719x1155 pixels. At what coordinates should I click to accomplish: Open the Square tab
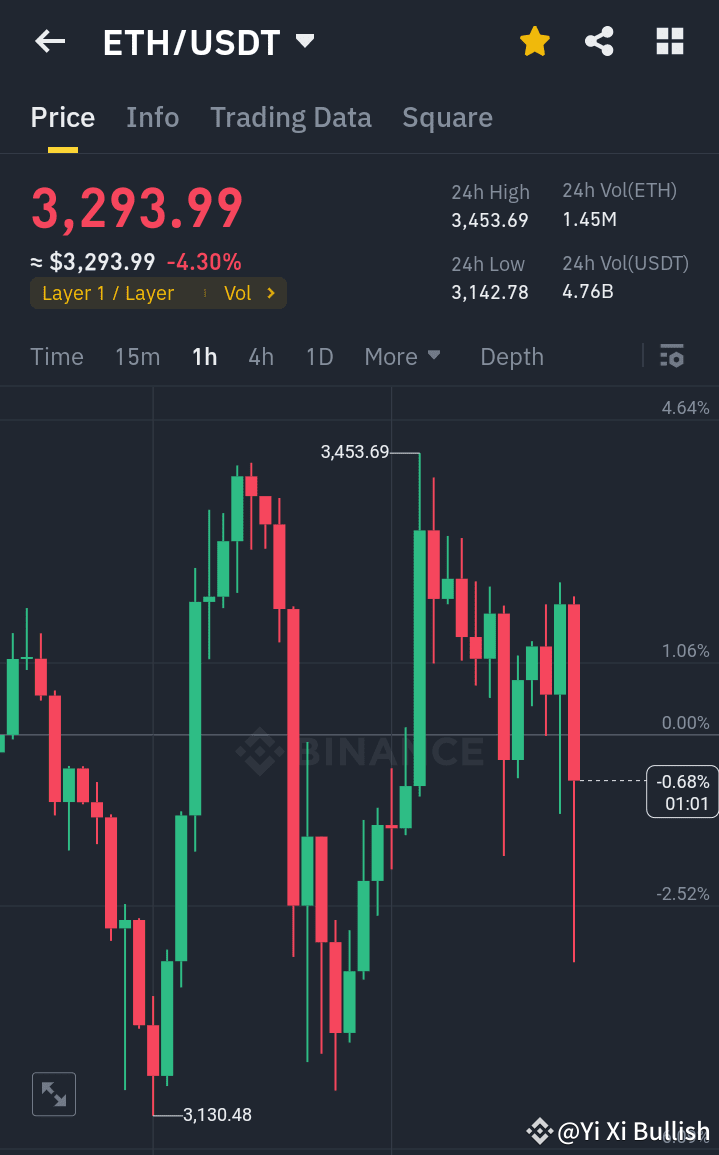(x=447, y=117)
